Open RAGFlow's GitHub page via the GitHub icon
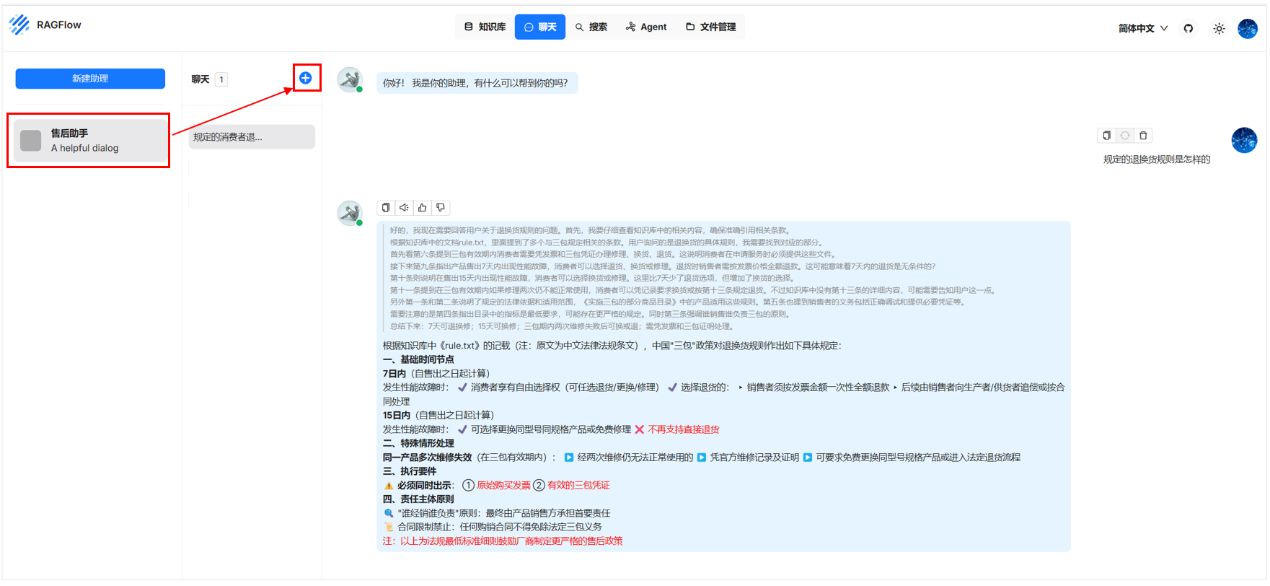This screenshot has height=586, width=1270. point(1186,29)
